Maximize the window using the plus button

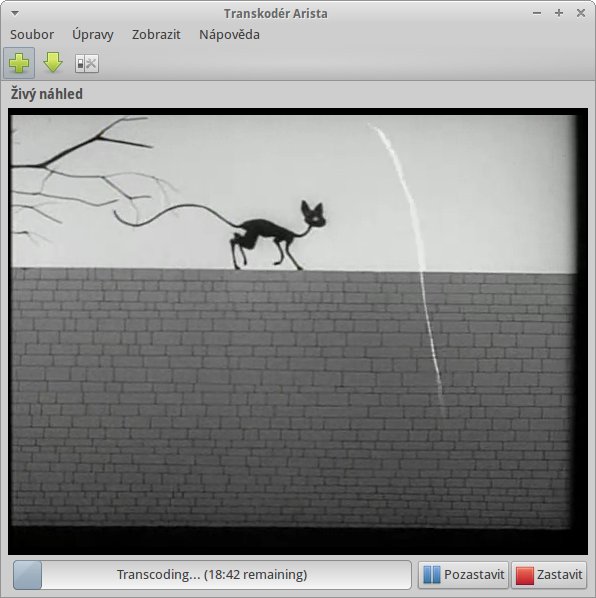559,13
